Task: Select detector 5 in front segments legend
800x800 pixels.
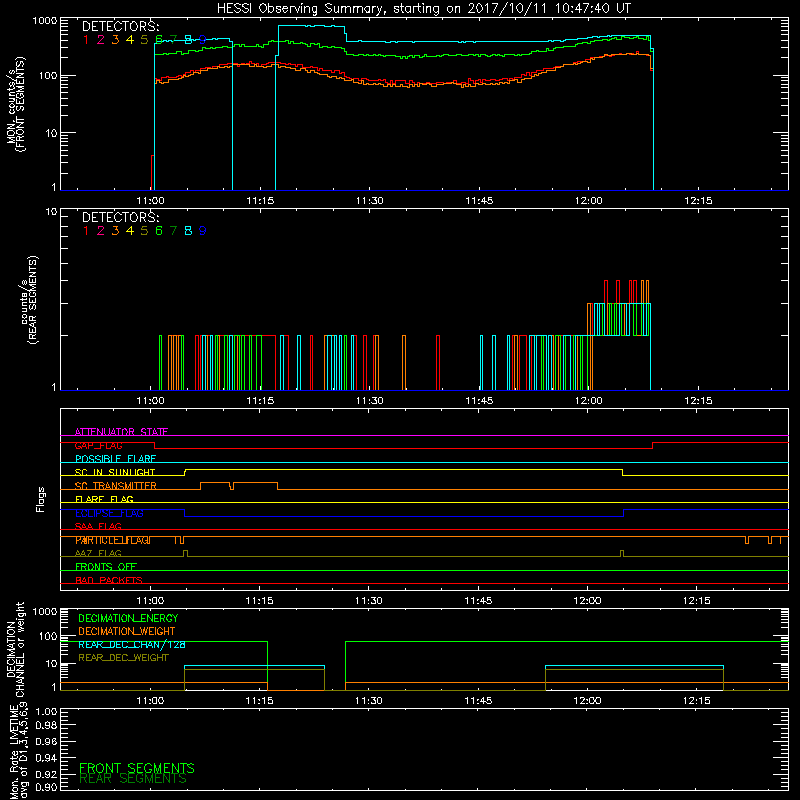Action: pos(144,40)
